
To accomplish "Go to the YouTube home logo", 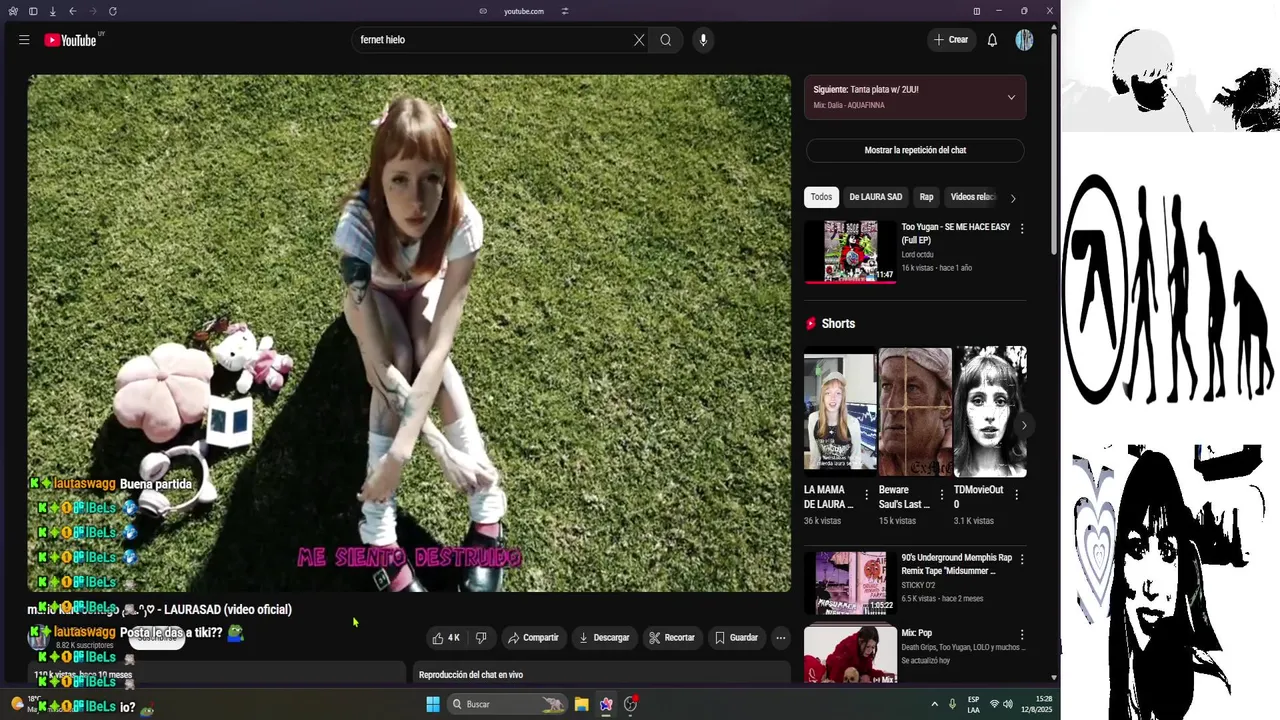I will [x=72, y=40].
